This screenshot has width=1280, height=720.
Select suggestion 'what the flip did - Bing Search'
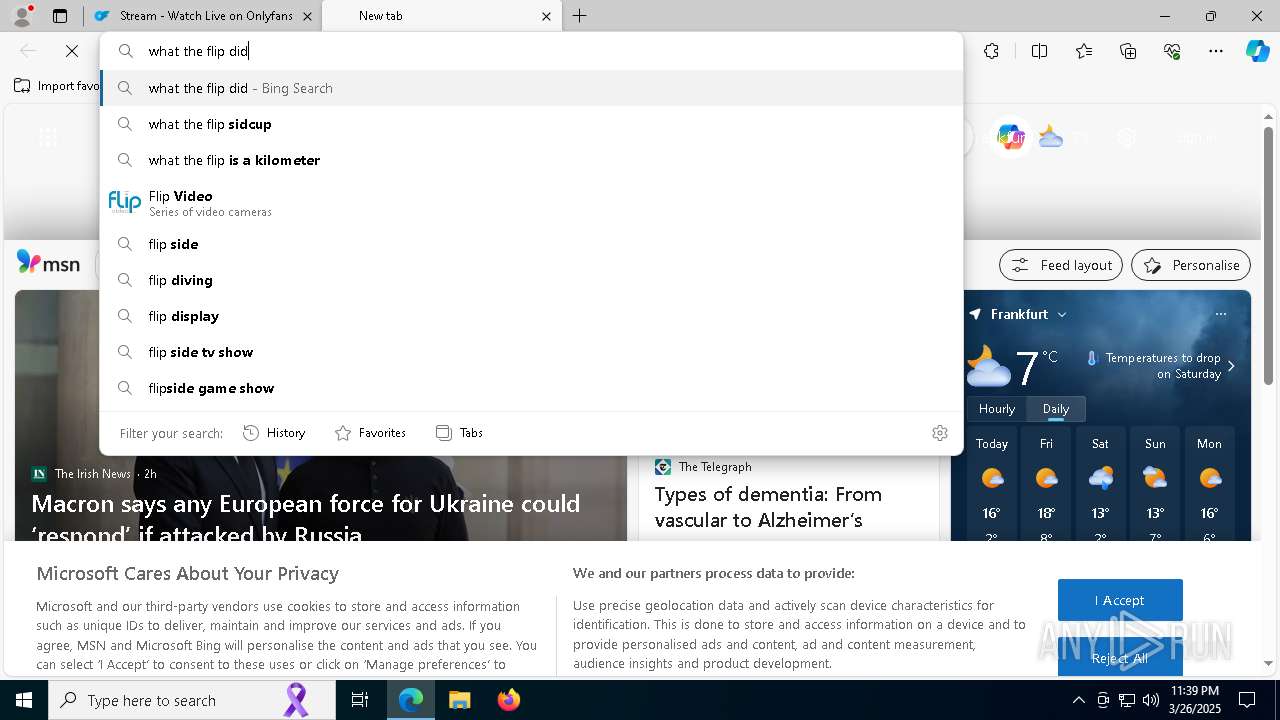531,88
